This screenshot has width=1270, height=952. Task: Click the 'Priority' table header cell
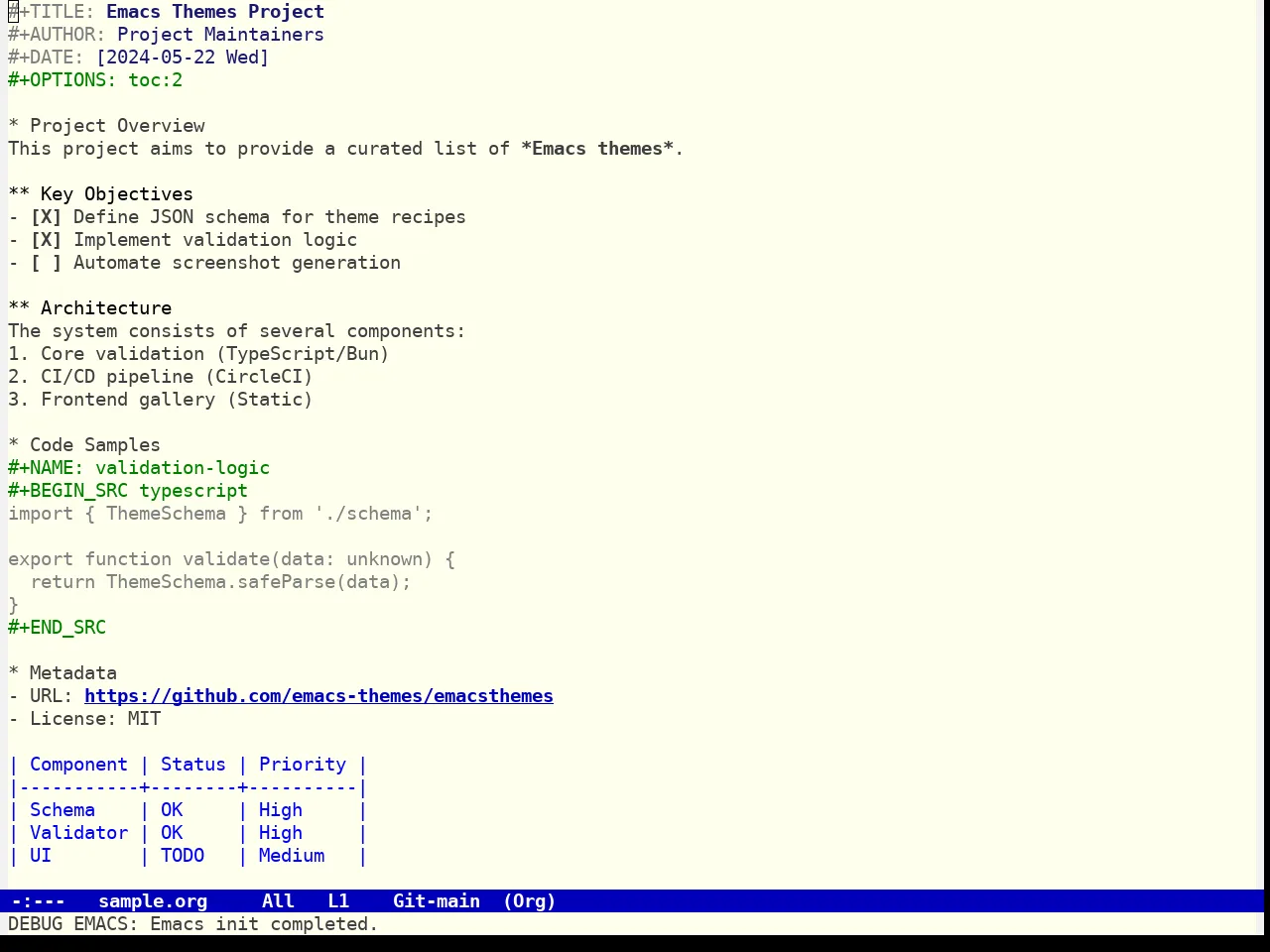(303, 765)
